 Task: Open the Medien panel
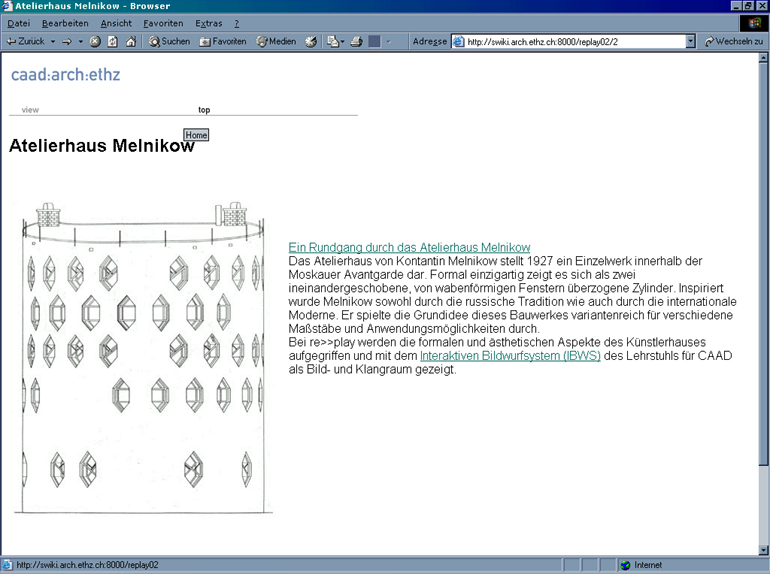point(276,41)
